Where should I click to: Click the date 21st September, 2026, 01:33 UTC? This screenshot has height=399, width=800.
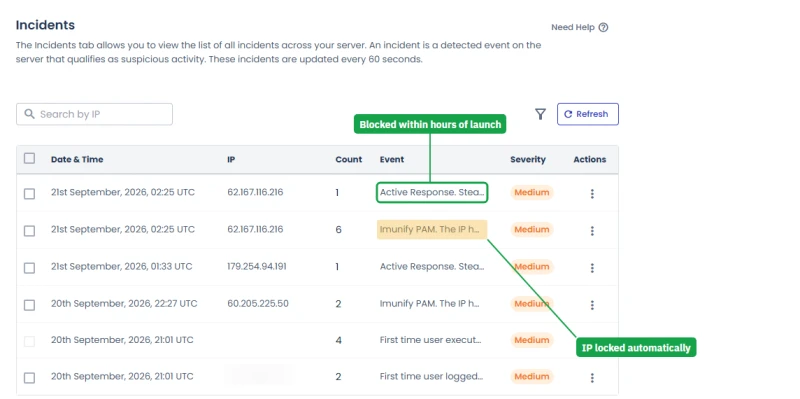coord(121,266)
